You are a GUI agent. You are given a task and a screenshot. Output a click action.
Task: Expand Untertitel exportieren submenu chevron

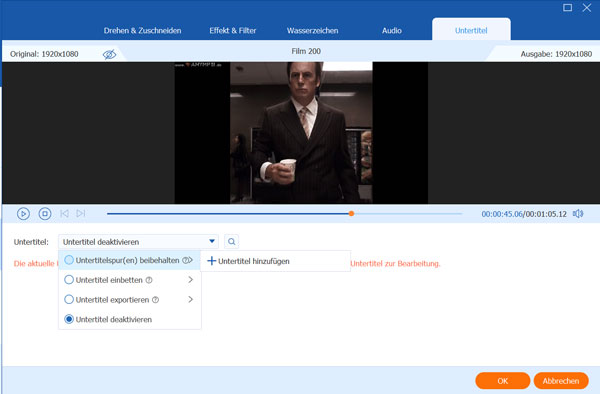tap(191, 299)
